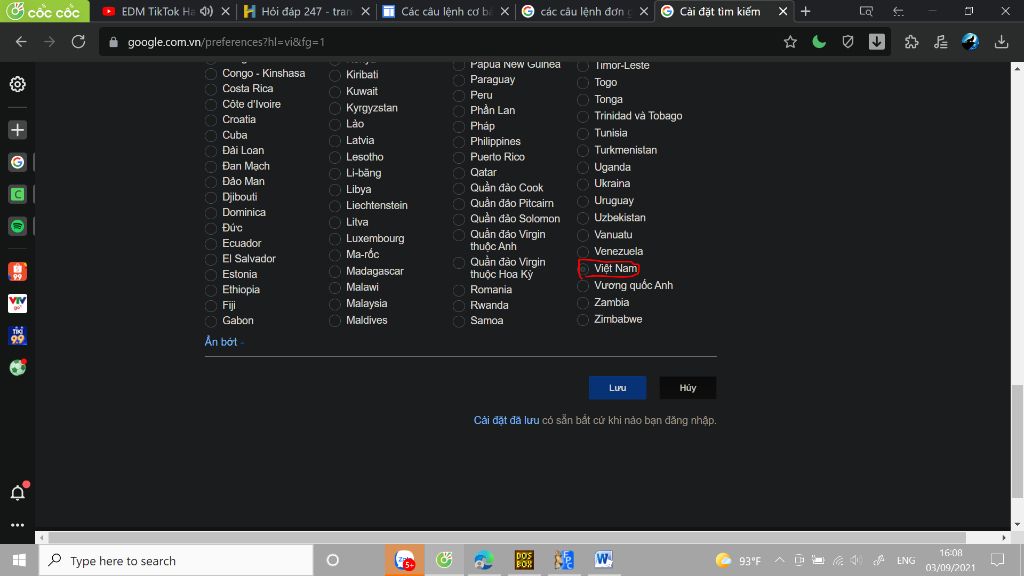The width and height of the screenshot is (1024, 576).
Task: Open the Tiki sidebar shortcut
Action: click(18, 336)
